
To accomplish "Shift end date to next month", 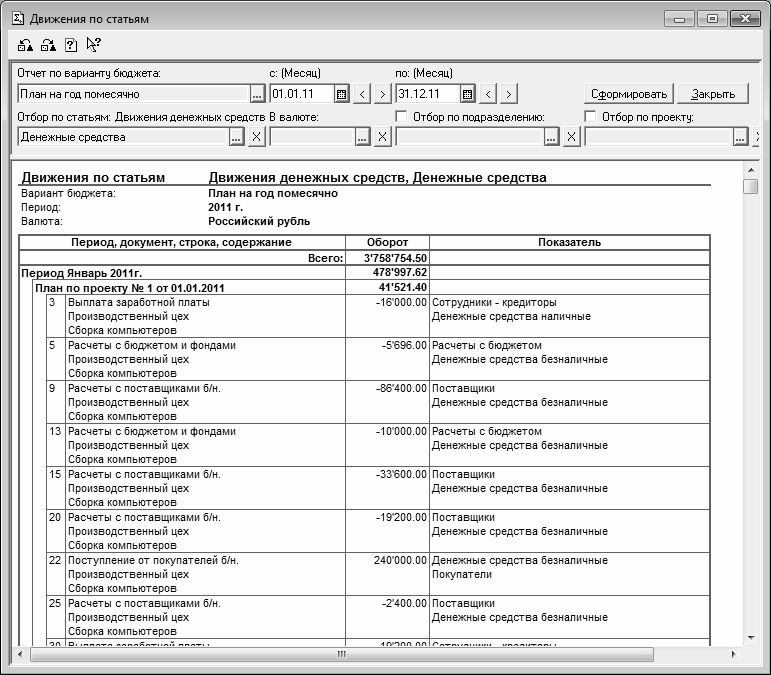I will coord(509,94).
